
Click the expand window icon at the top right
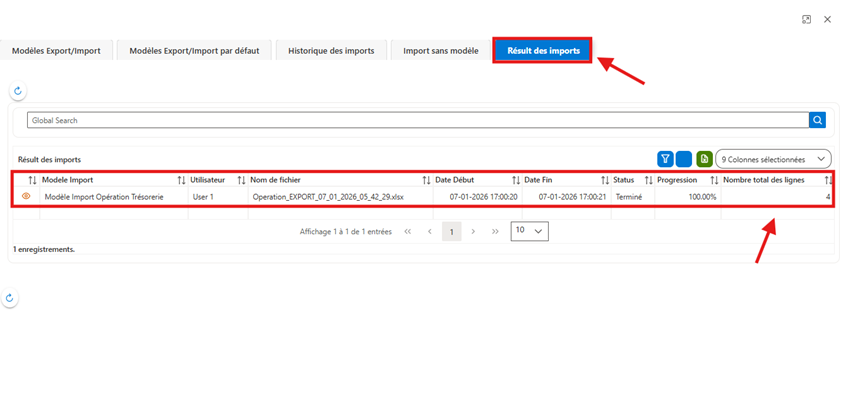click(806, 19)
